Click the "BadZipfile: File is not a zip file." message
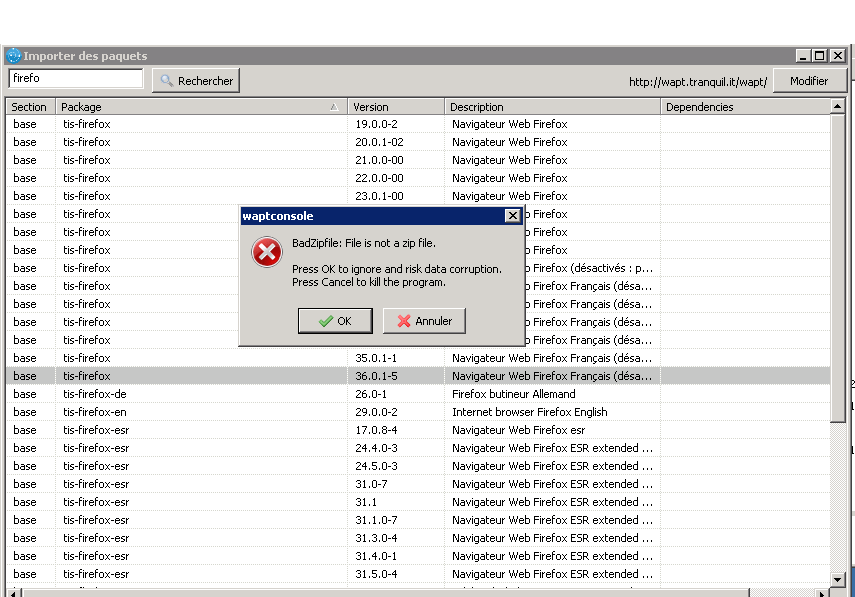Image resolution: width=855 pixels, height=597 pixels. click(364, 243)
